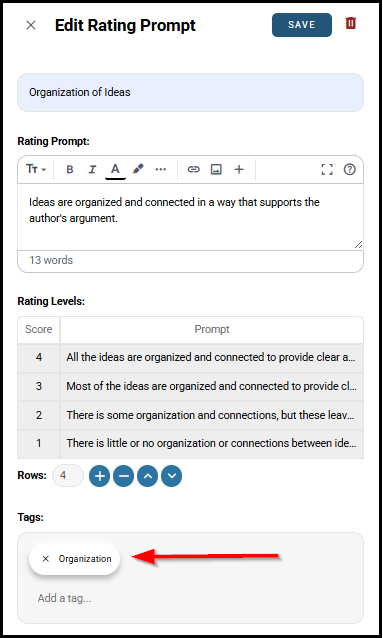Open the text color tool

tap(115, 169)
